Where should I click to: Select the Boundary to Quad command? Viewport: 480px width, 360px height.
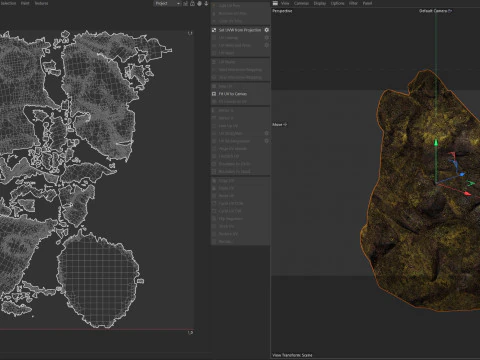[234, 172]
